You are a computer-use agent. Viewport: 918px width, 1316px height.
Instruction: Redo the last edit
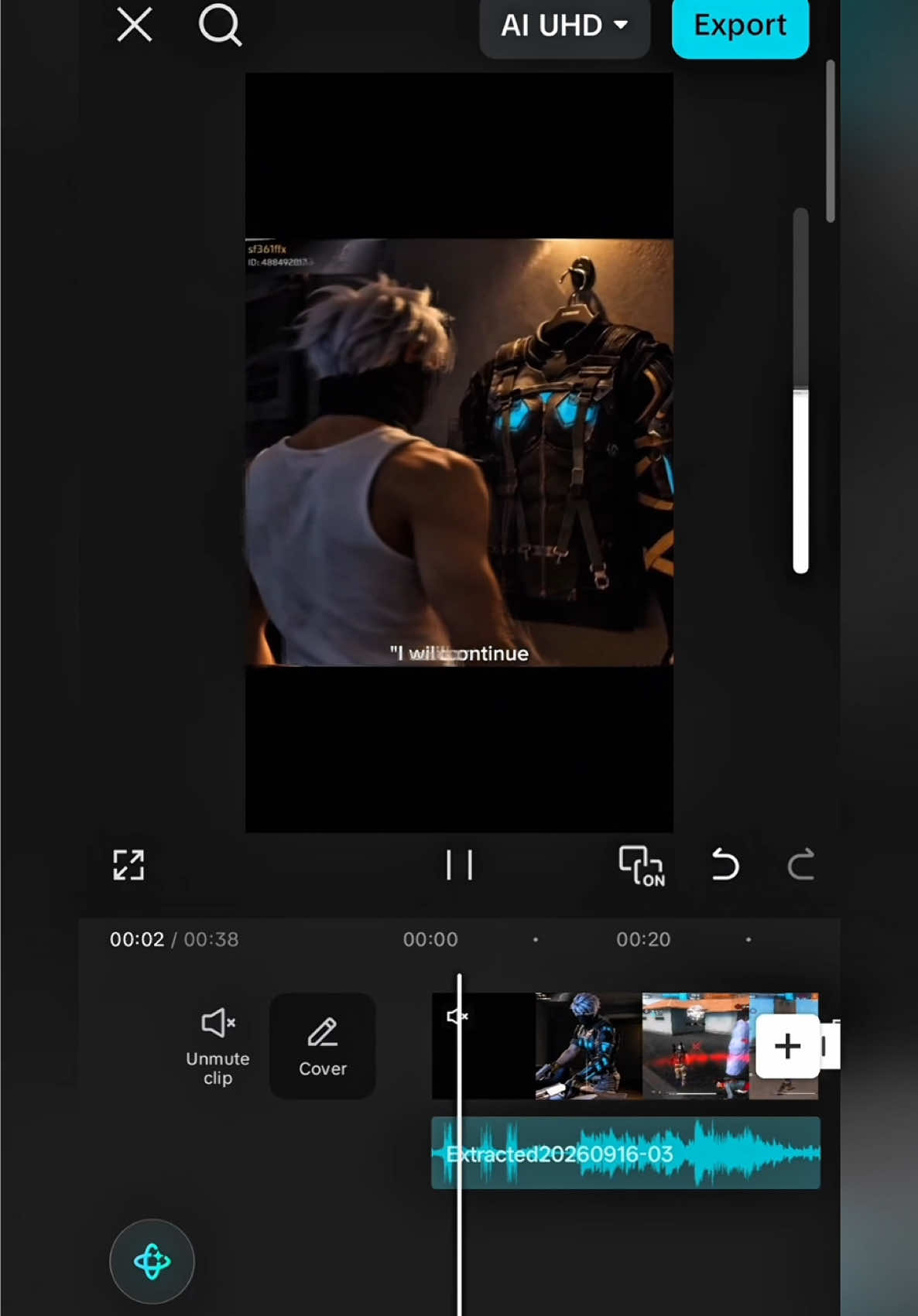tap(800, 865)
